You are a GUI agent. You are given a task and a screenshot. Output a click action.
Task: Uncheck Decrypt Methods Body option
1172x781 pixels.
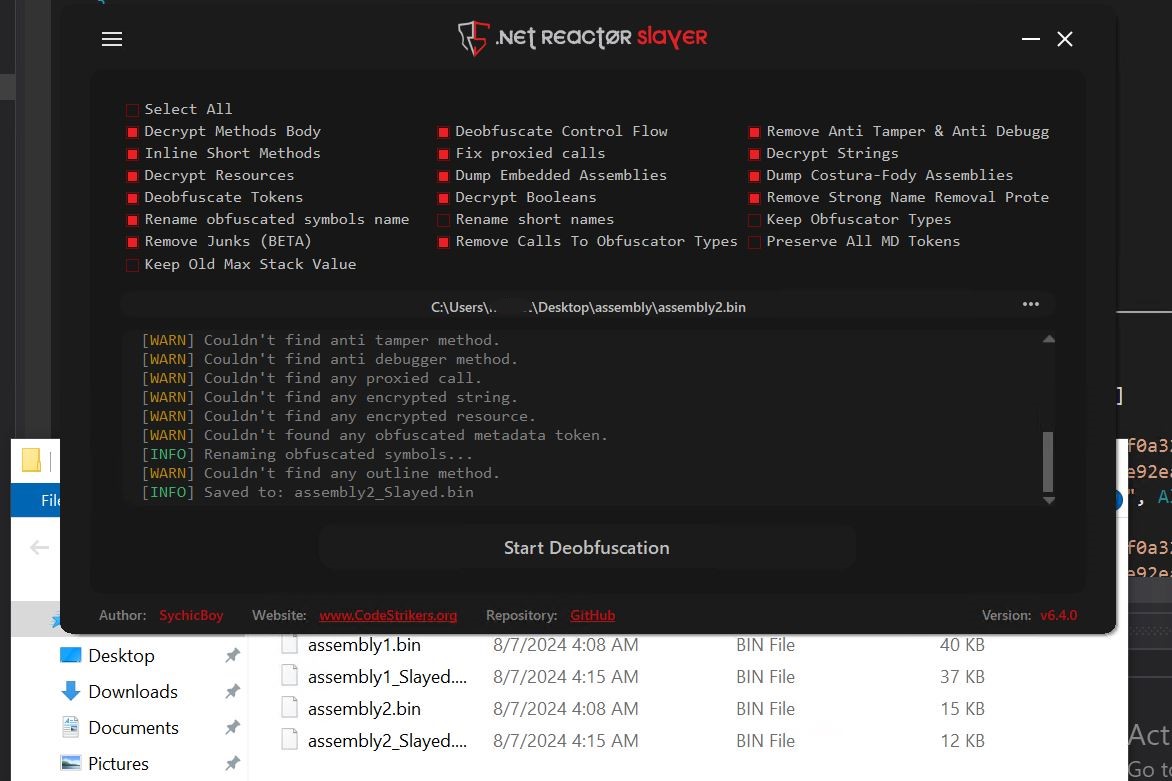132,132
